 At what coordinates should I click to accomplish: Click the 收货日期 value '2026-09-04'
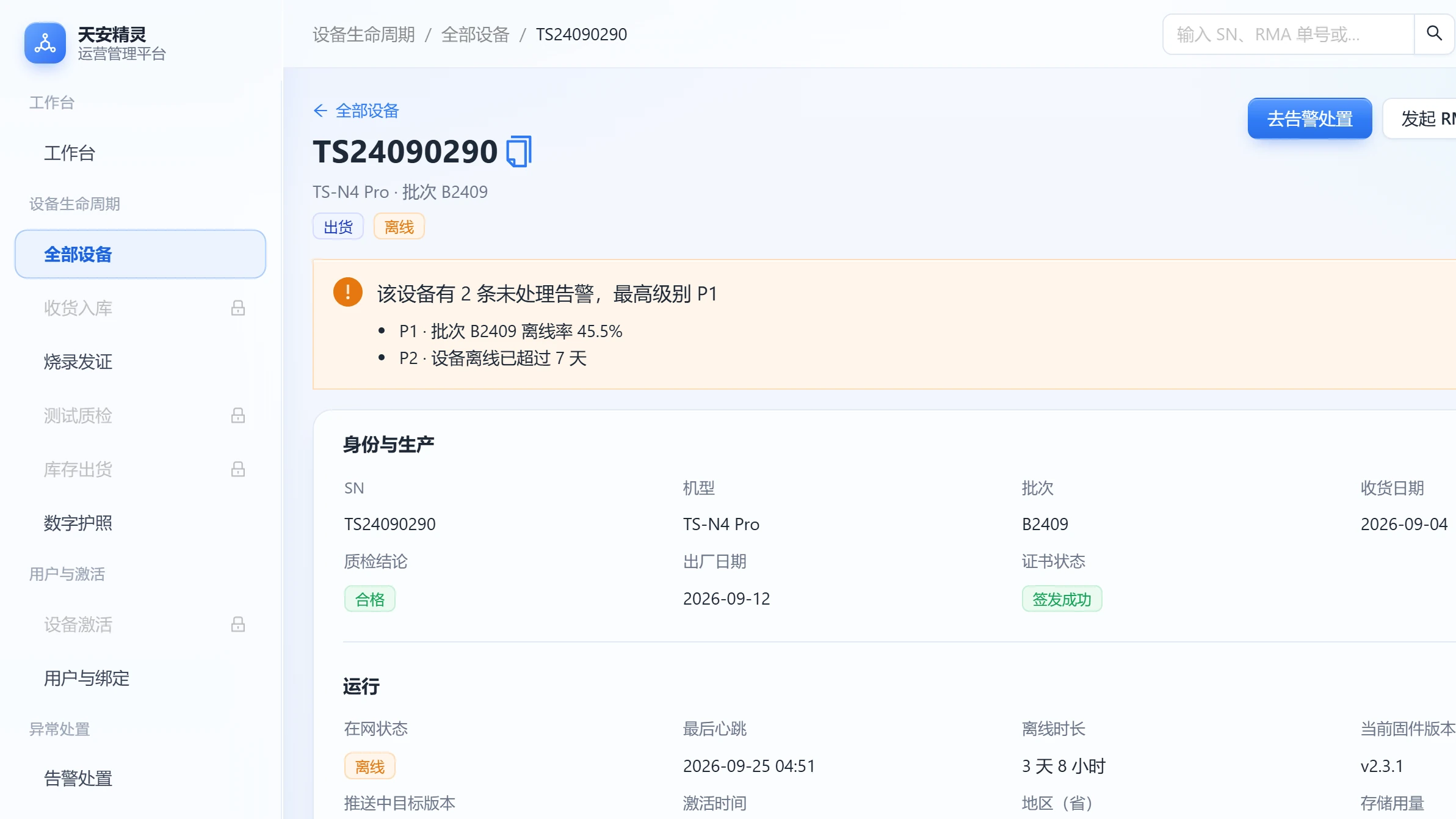[1404, 524]
